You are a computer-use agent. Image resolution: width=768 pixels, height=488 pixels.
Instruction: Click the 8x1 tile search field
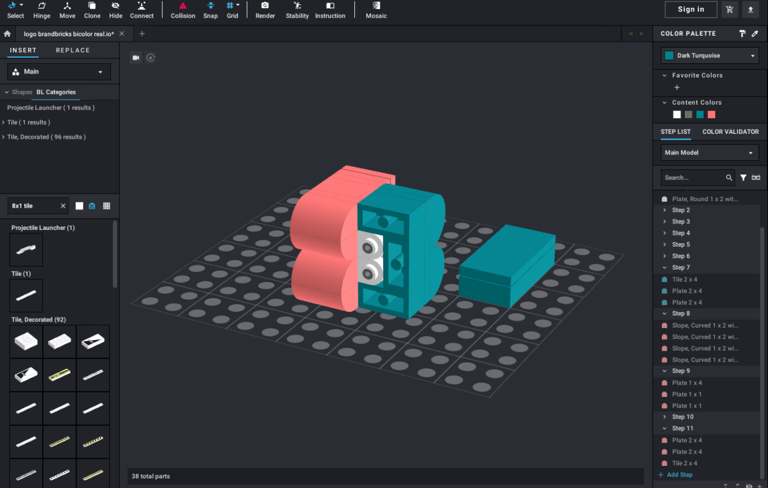tap(34, 206)
